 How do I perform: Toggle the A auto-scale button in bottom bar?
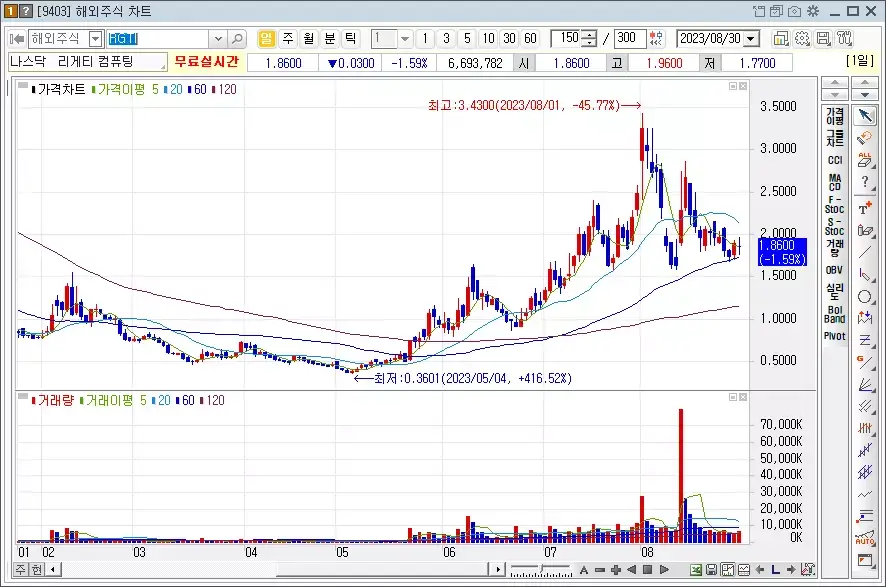pyautogui.click(x=584, y=569)
